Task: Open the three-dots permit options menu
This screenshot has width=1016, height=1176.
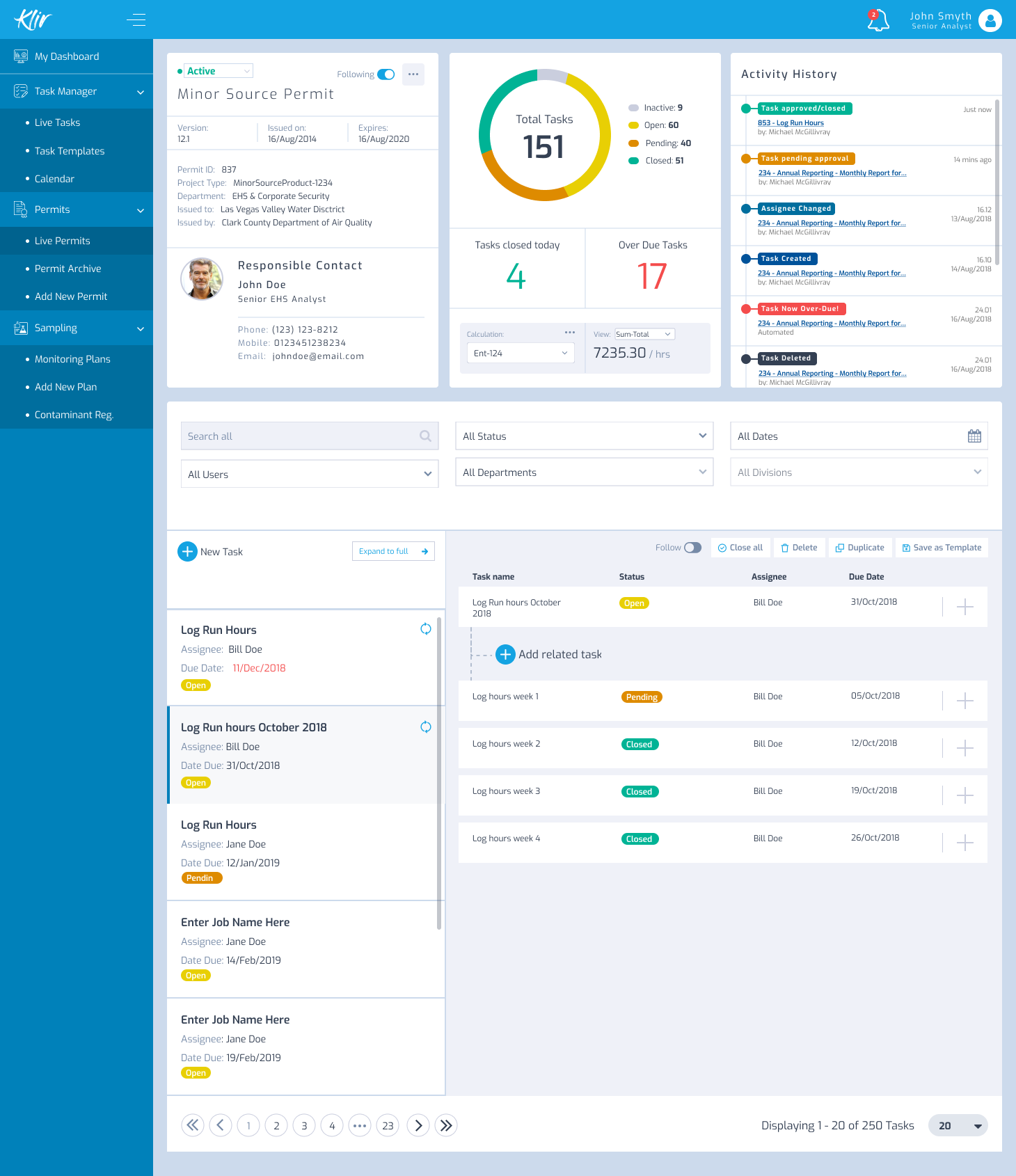Action: tap(413, 74)
